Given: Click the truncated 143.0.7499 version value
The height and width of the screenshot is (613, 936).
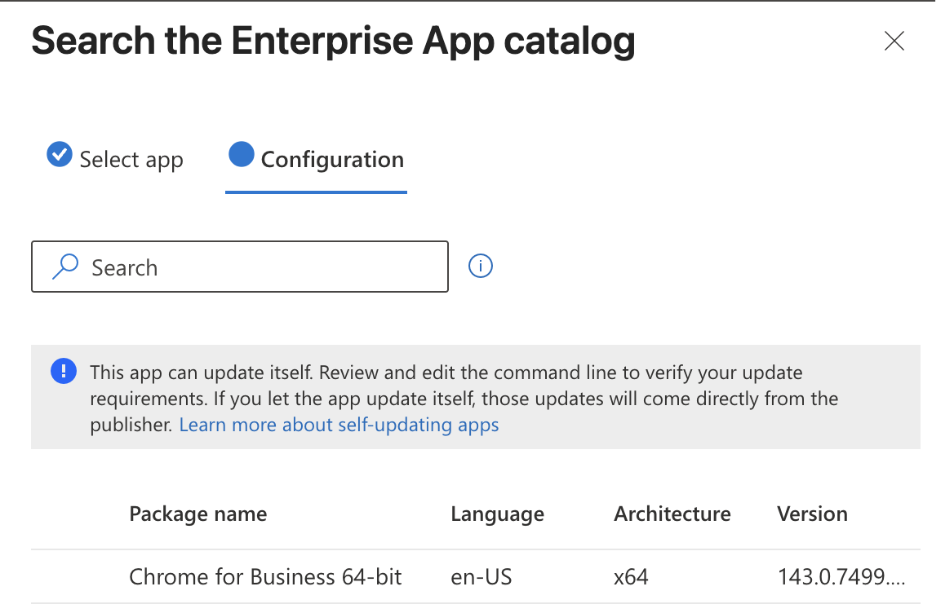Looking at the screenshot, I should click(840, 577).
